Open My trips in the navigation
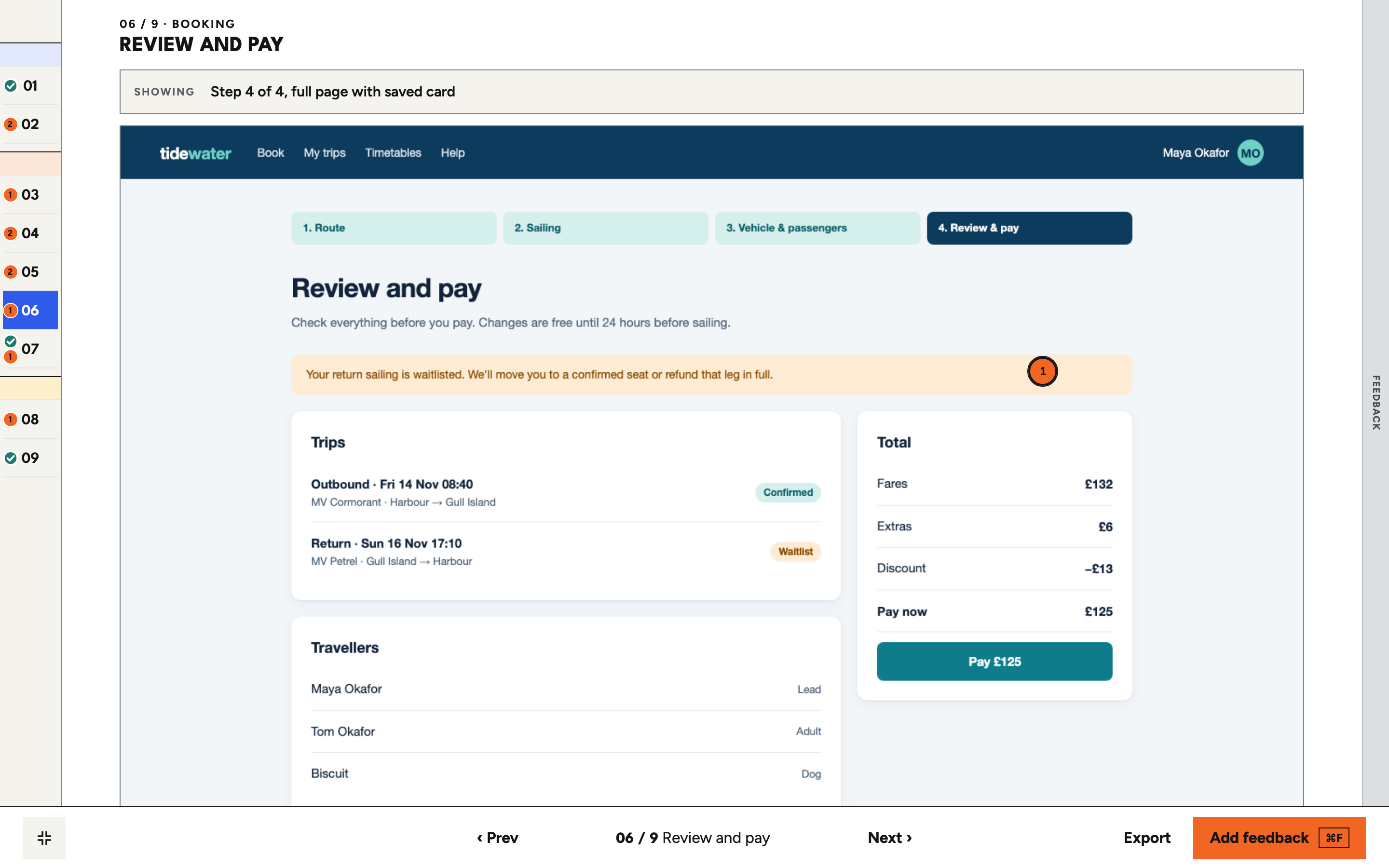1389x868 pixels. 324,153
